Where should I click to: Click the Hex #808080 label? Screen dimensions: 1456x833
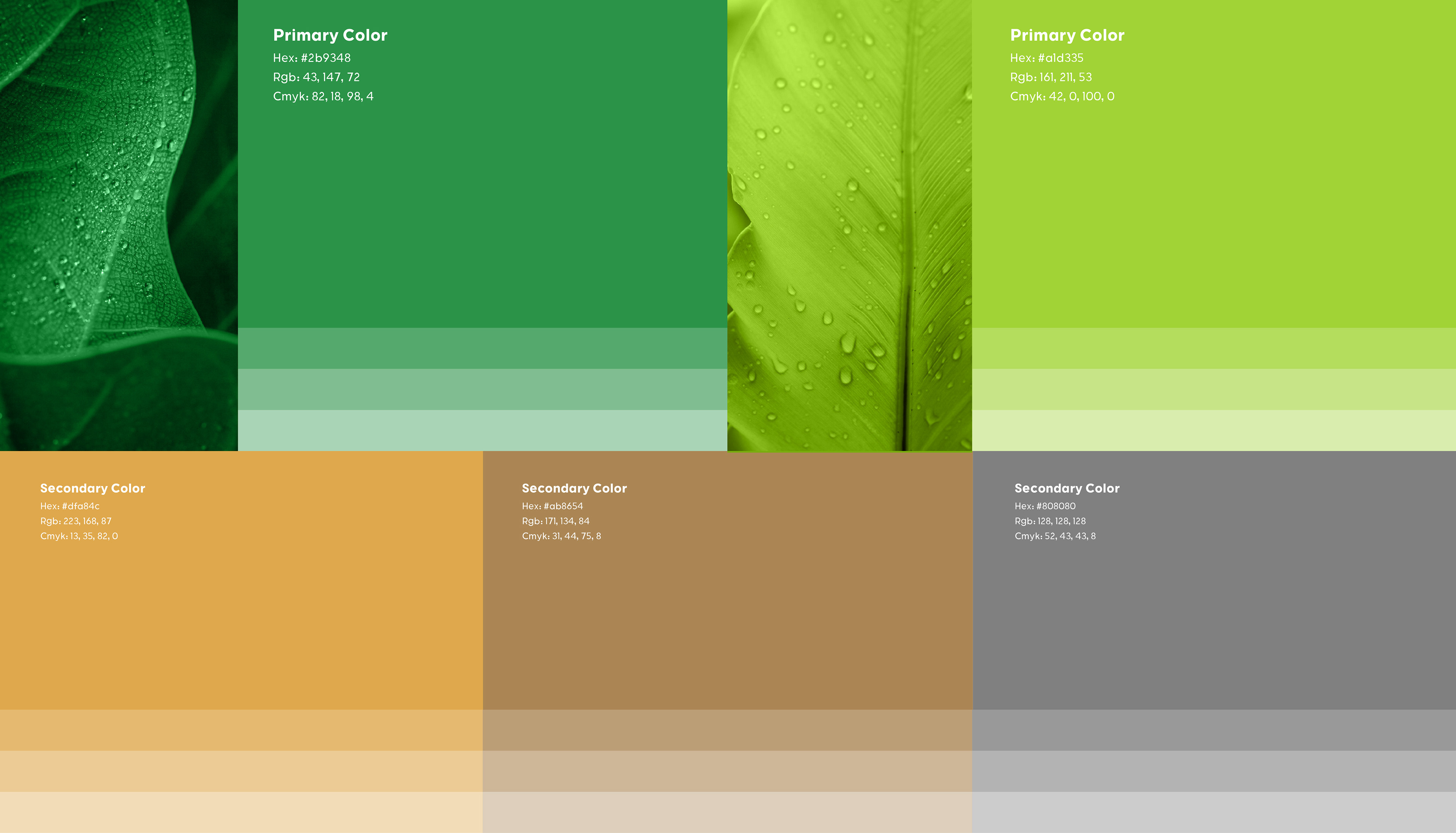(1045, 506)
